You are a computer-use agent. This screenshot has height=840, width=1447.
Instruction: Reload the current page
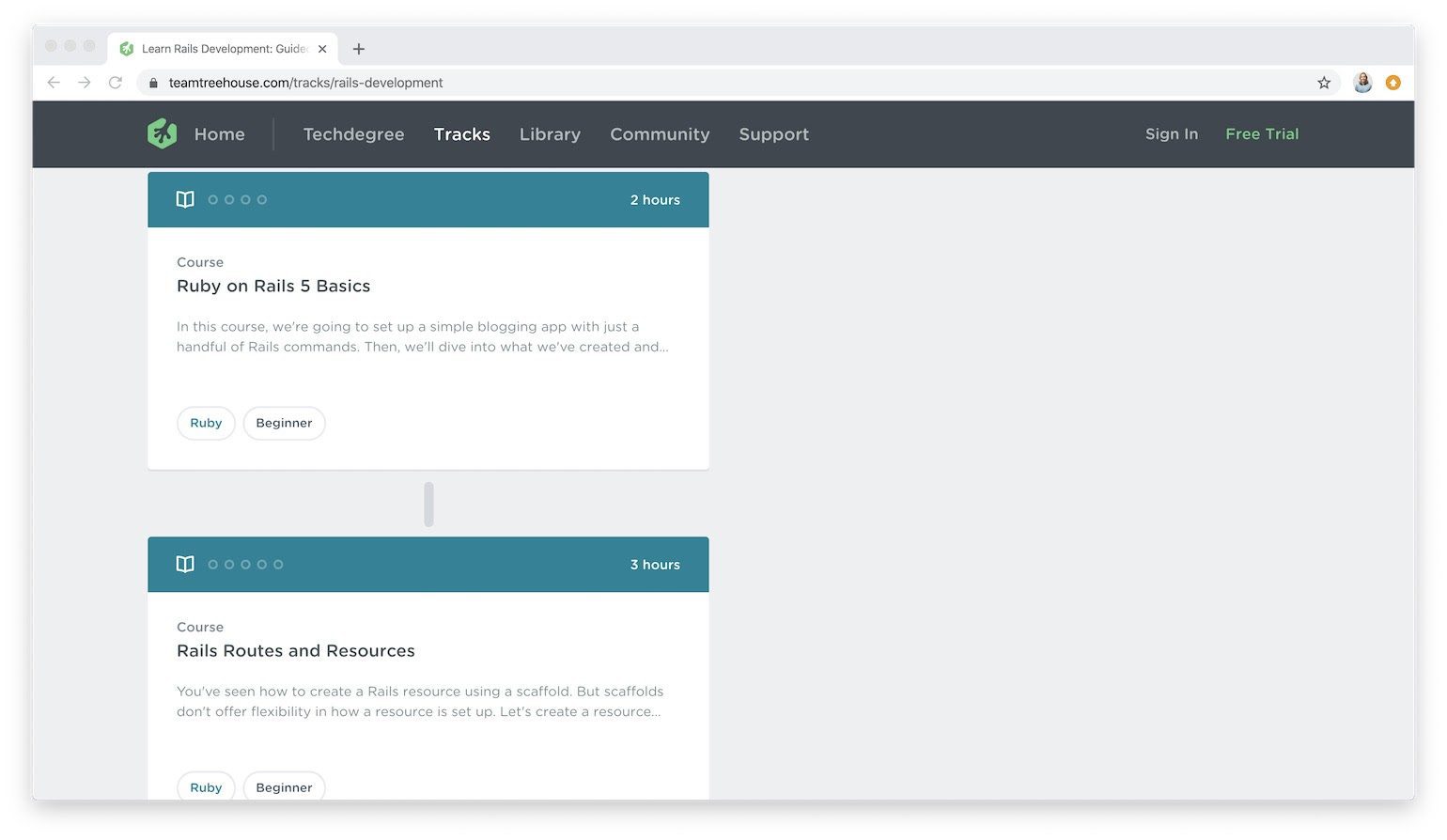[115, 83]
